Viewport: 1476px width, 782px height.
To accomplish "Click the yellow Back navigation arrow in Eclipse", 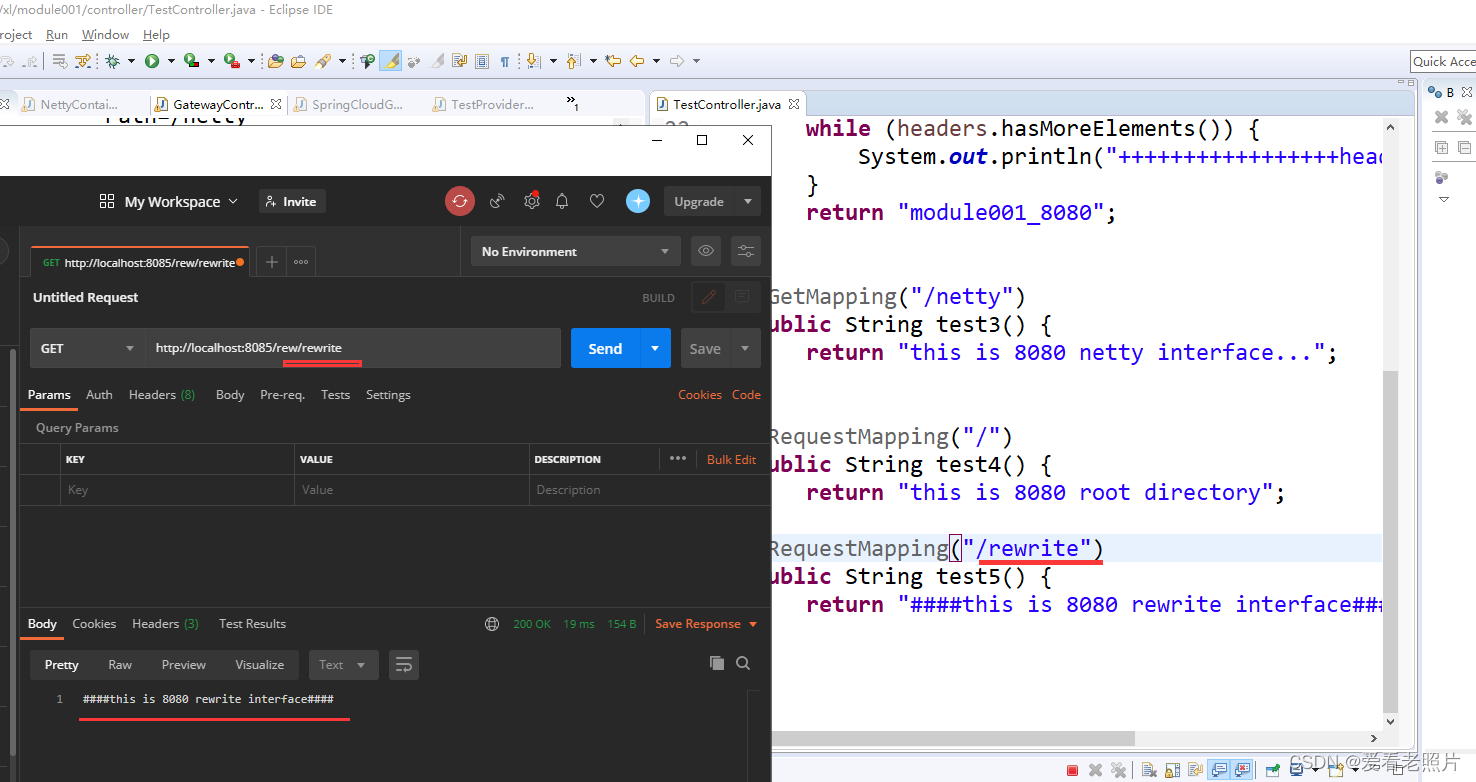I will [636, 61].
